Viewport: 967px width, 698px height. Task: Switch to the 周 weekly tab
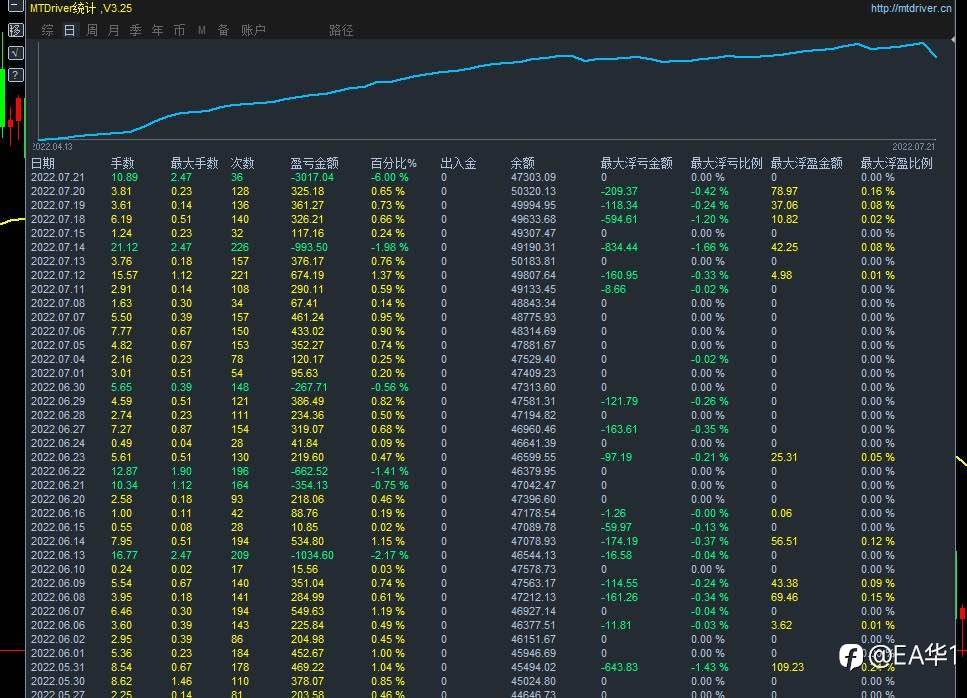pyautogui.click(x=92, y=30)
